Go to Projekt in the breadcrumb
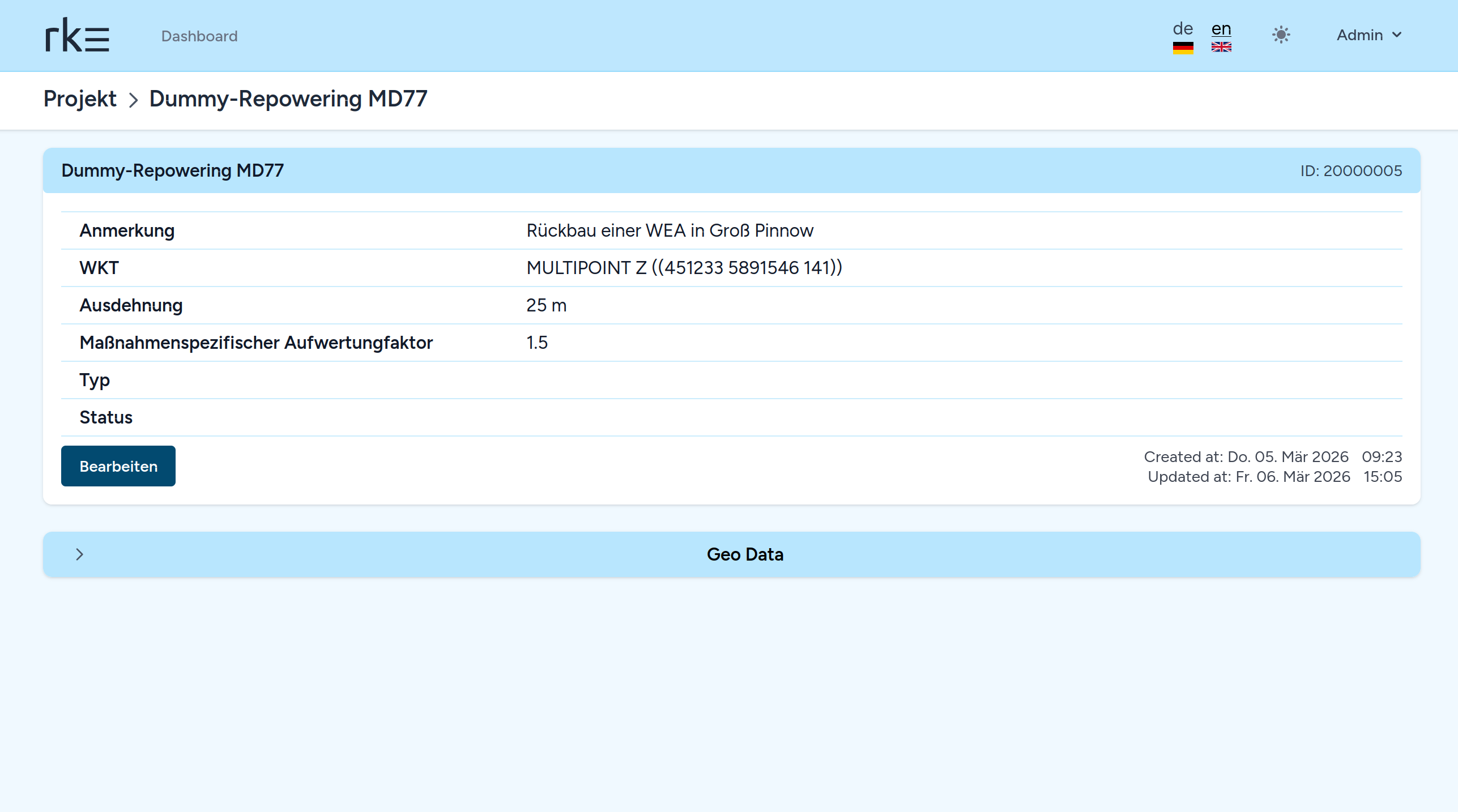This screenshot has height=812, width=1458. coord(80,99)
